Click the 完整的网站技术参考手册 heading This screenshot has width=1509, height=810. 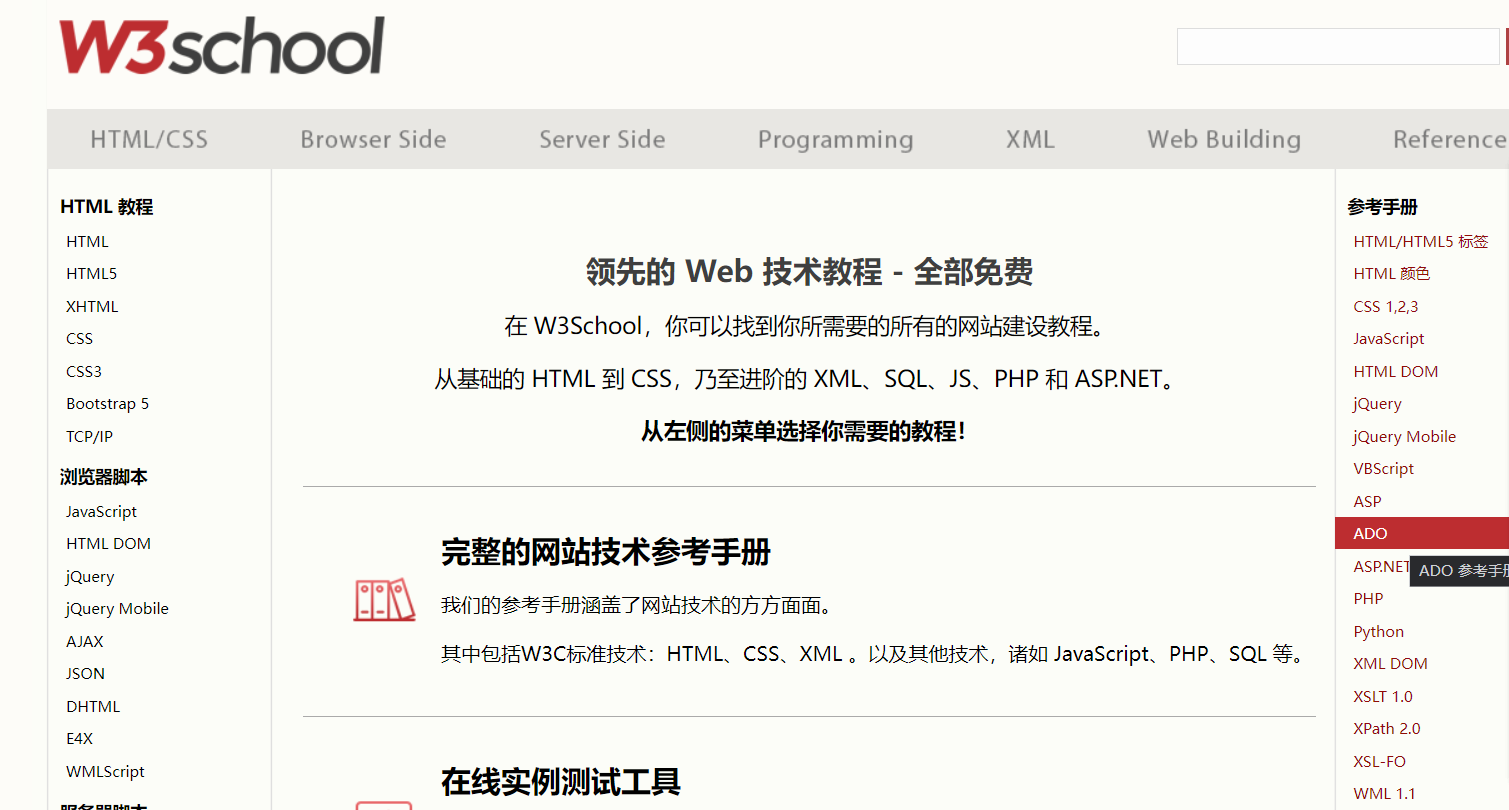pos(606,553)
